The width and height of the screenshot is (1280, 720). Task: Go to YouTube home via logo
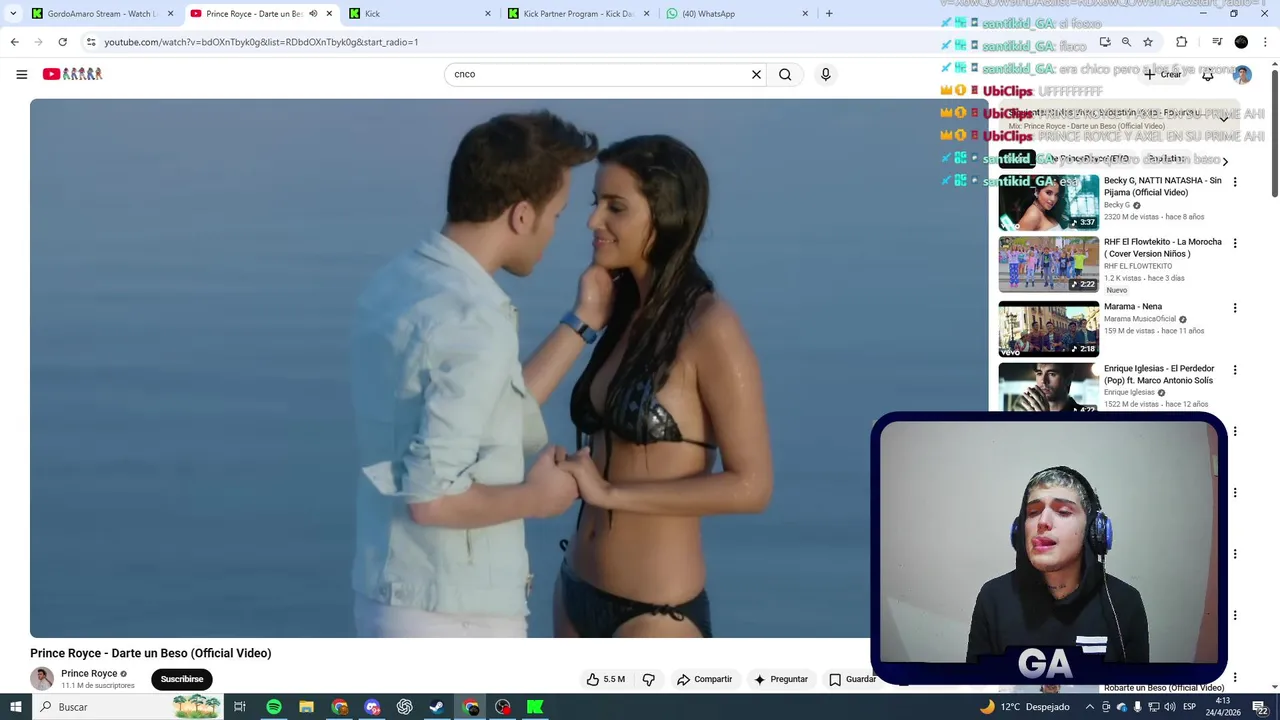72,74
